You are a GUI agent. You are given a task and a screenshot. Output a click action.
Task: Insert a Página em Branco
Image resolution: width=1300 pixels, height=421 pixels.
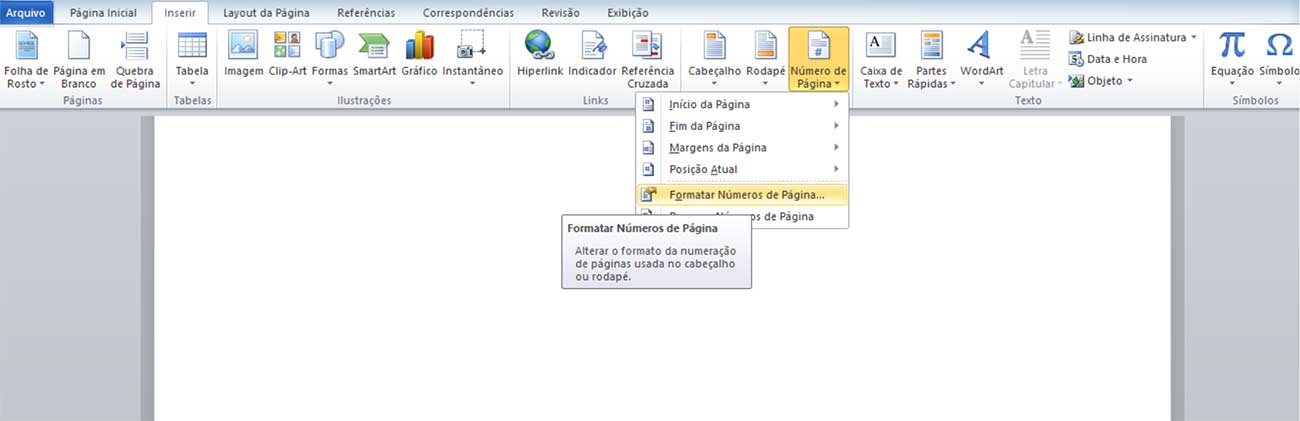point(79,59)
